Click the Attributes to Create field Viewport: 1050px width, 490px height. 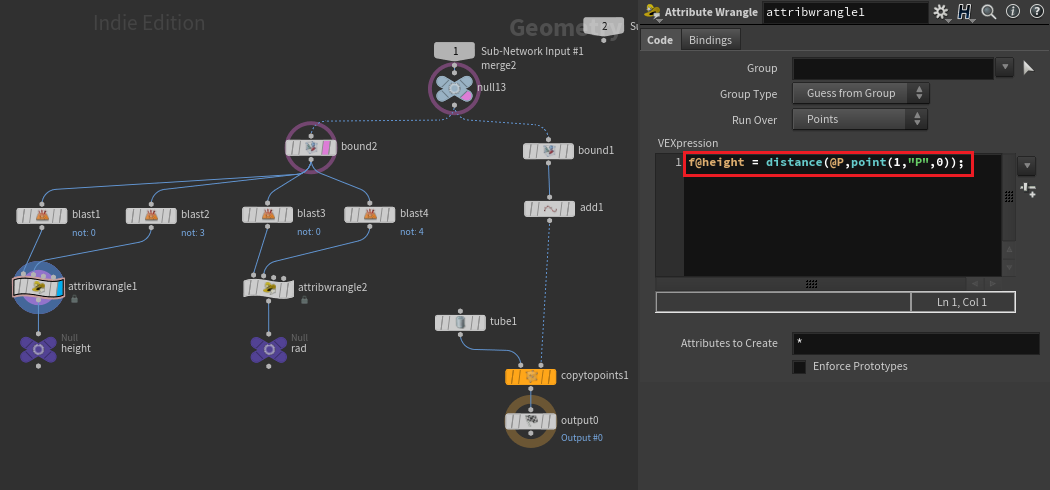(916, 343)
